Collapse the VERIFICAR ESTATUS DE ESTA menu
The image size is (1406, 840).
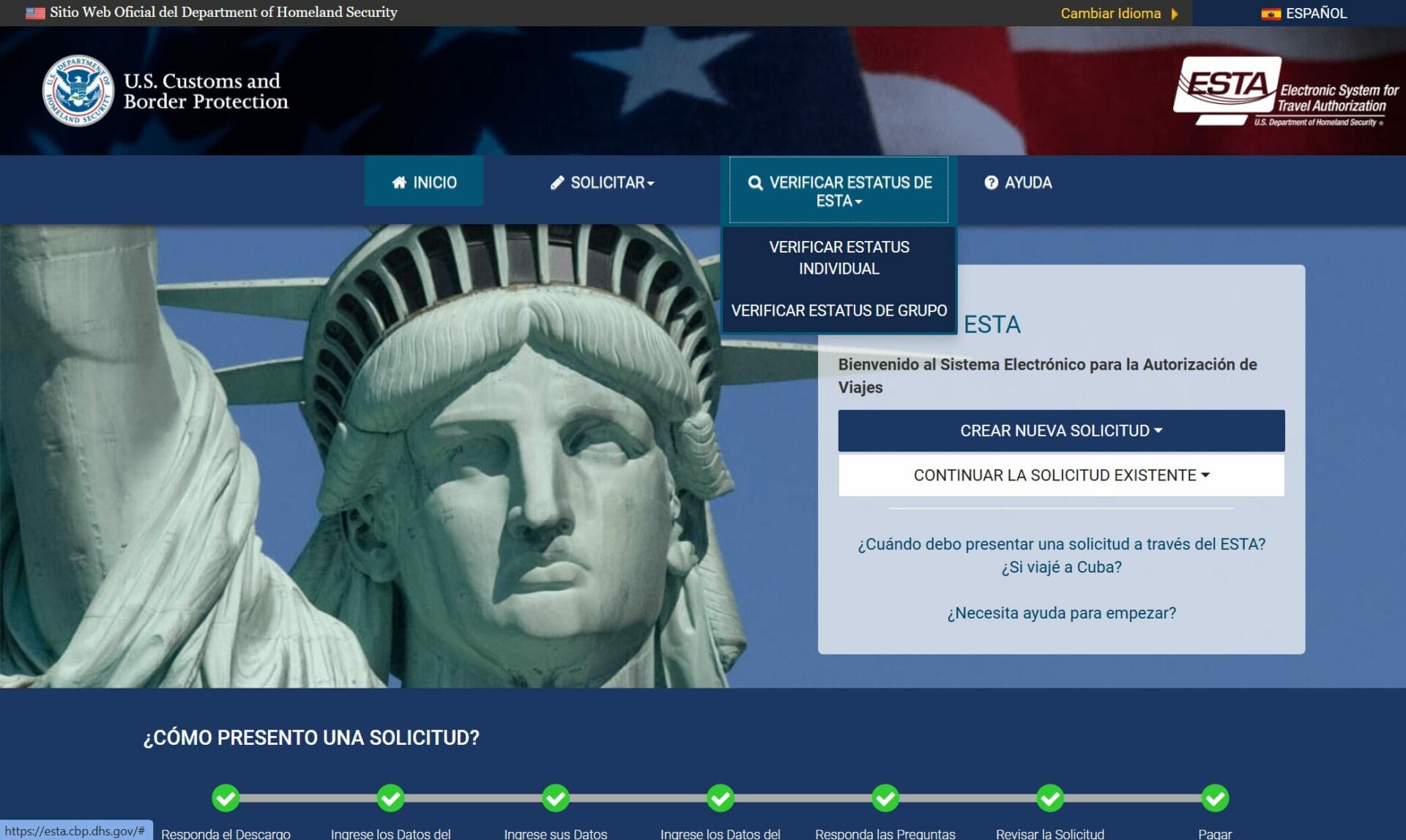point(838,190)
